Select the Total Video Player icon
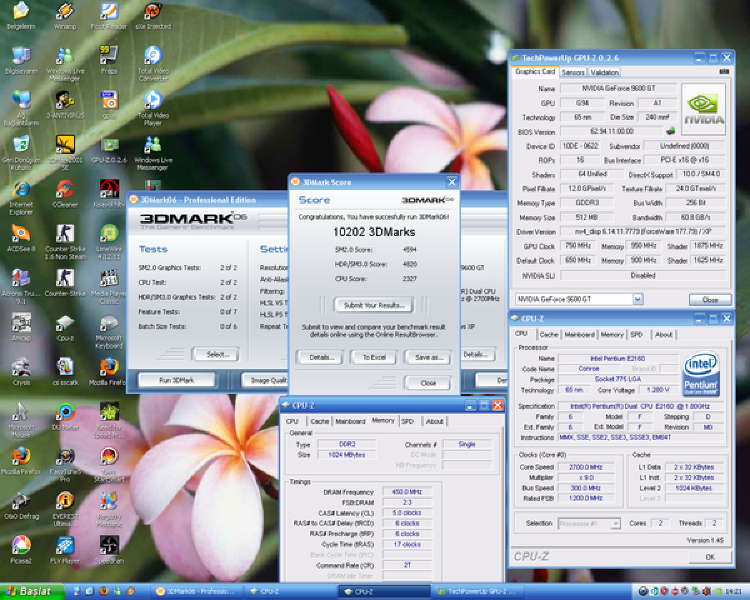The height and width of the screenshot is (600, 750). pos(153,108)
